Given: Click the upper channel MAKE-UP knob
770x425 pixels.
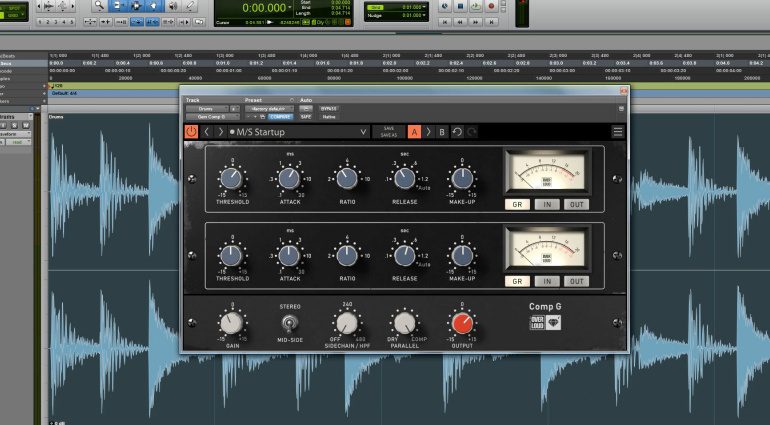Looking at the screenshot, I should pos(462,179).
